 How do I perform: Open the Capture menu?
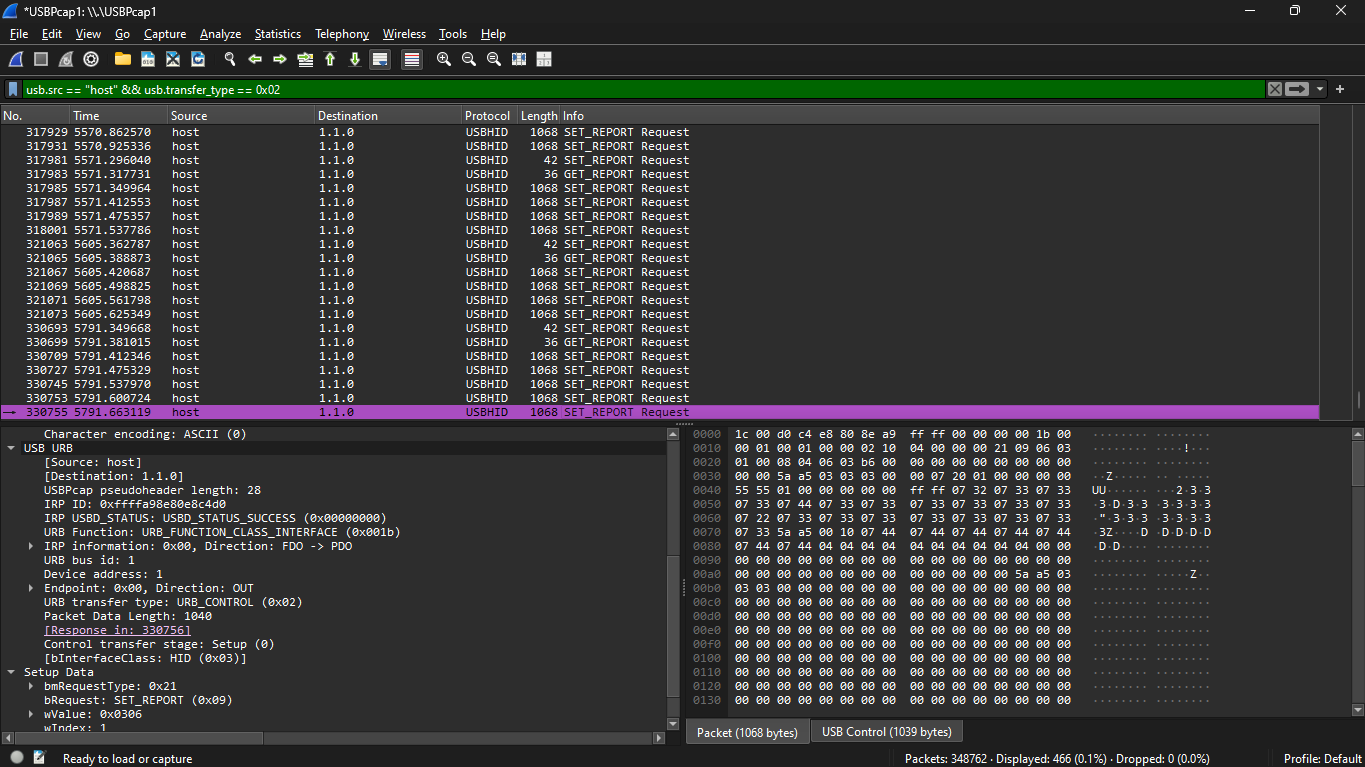(165, 34)
